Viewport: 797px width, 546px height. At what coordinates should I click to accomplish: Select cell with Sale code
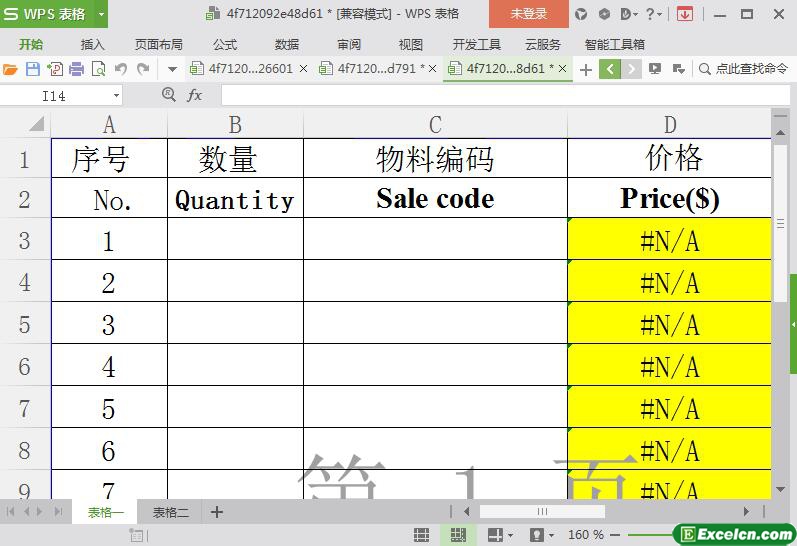[x=435, y=198]
